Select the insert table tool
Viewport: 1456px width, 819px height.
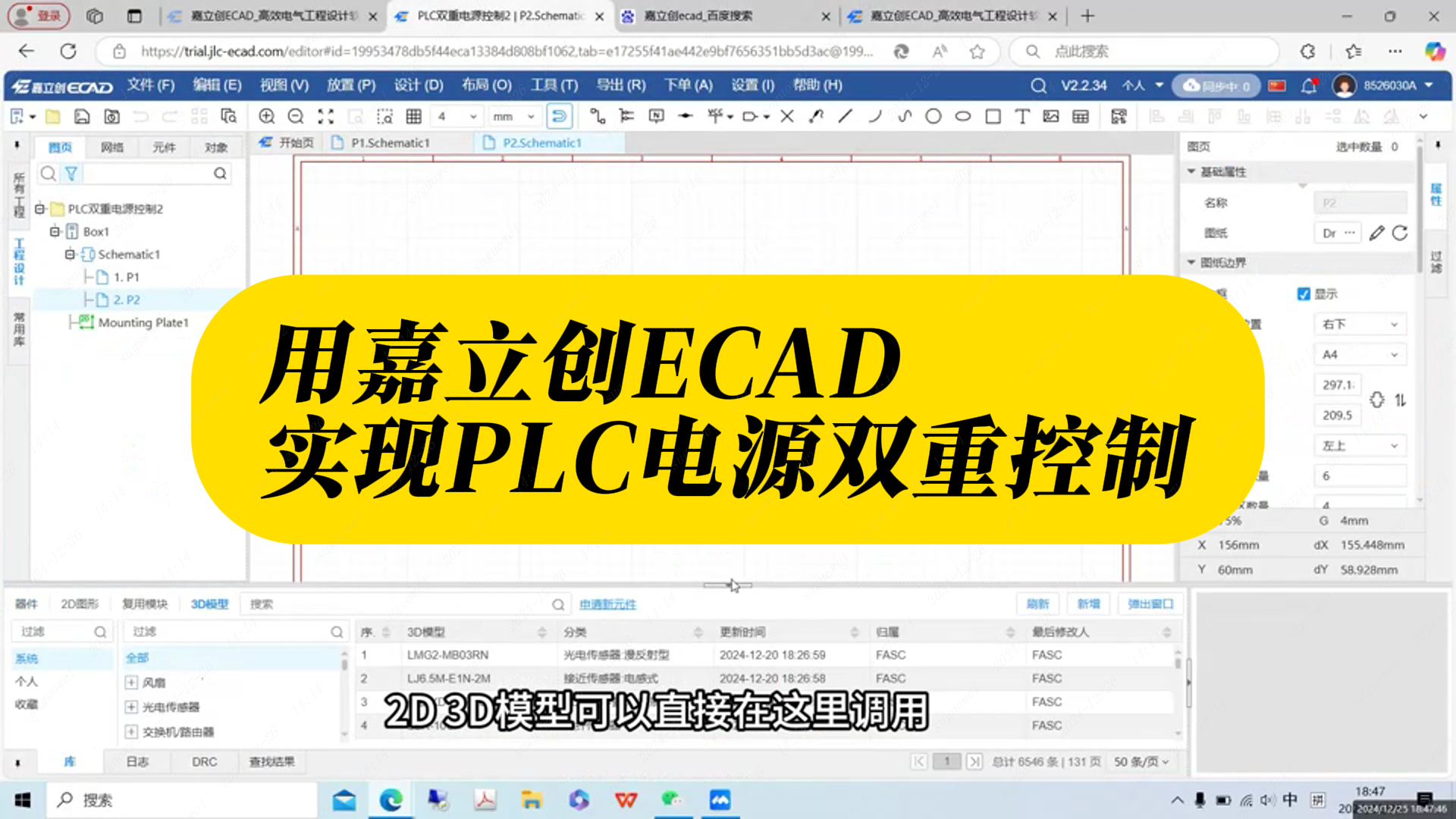coord(1081,116)
